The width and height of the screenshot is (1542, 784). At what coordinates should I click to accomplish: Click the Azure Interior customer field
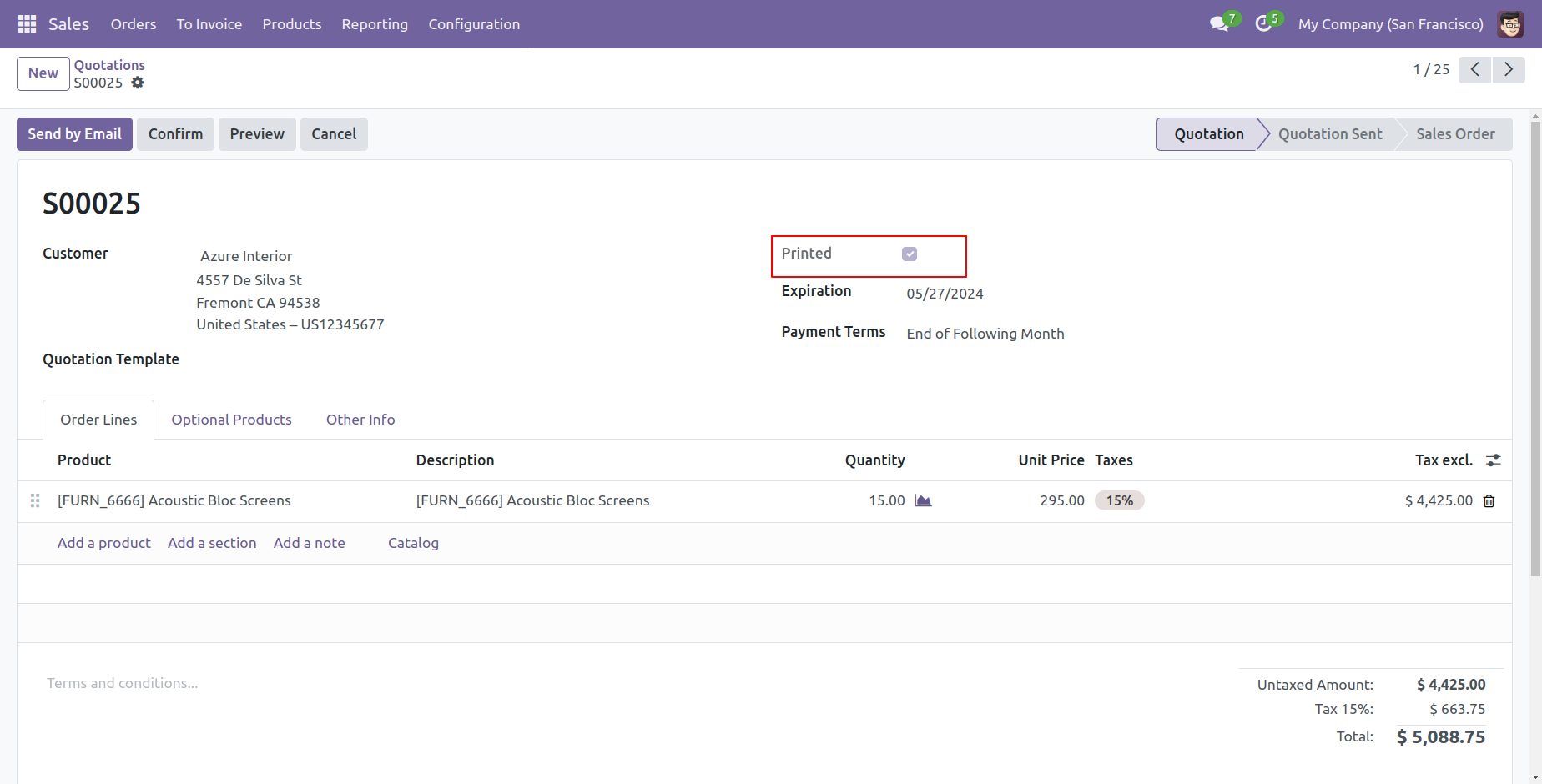tap(246, 256)
